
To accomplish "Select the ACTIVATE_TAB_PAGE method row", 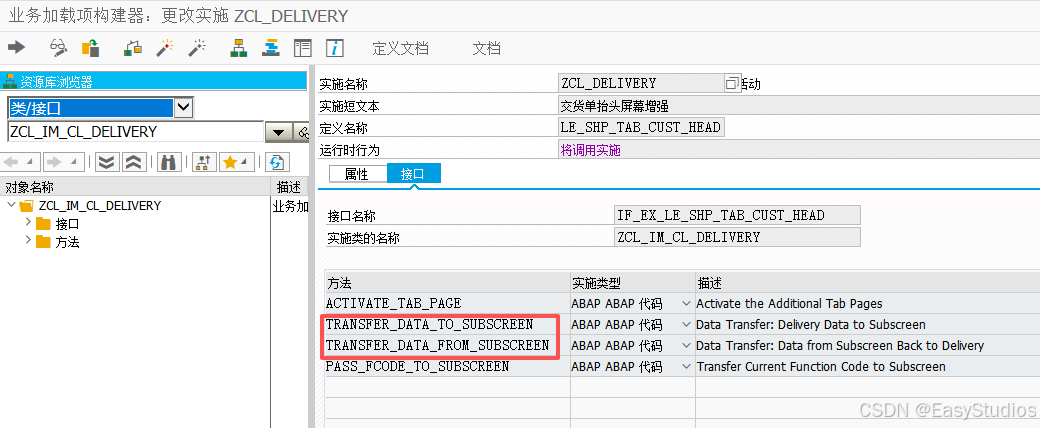I will click(x=393, y=303).
